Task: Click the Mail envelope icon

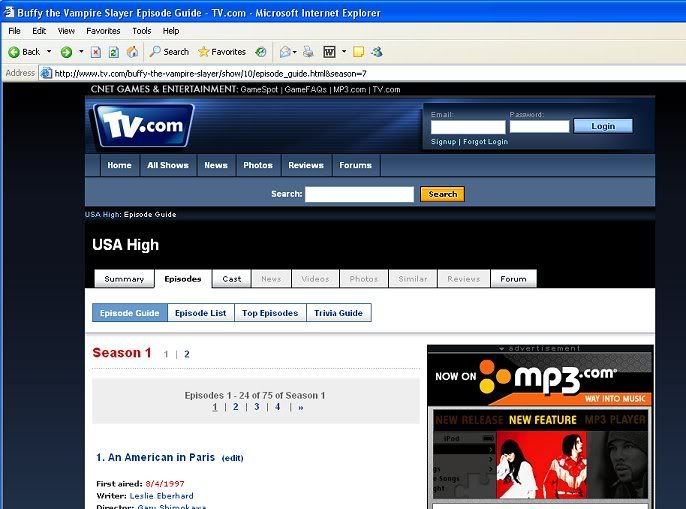Action: point(285,52)
